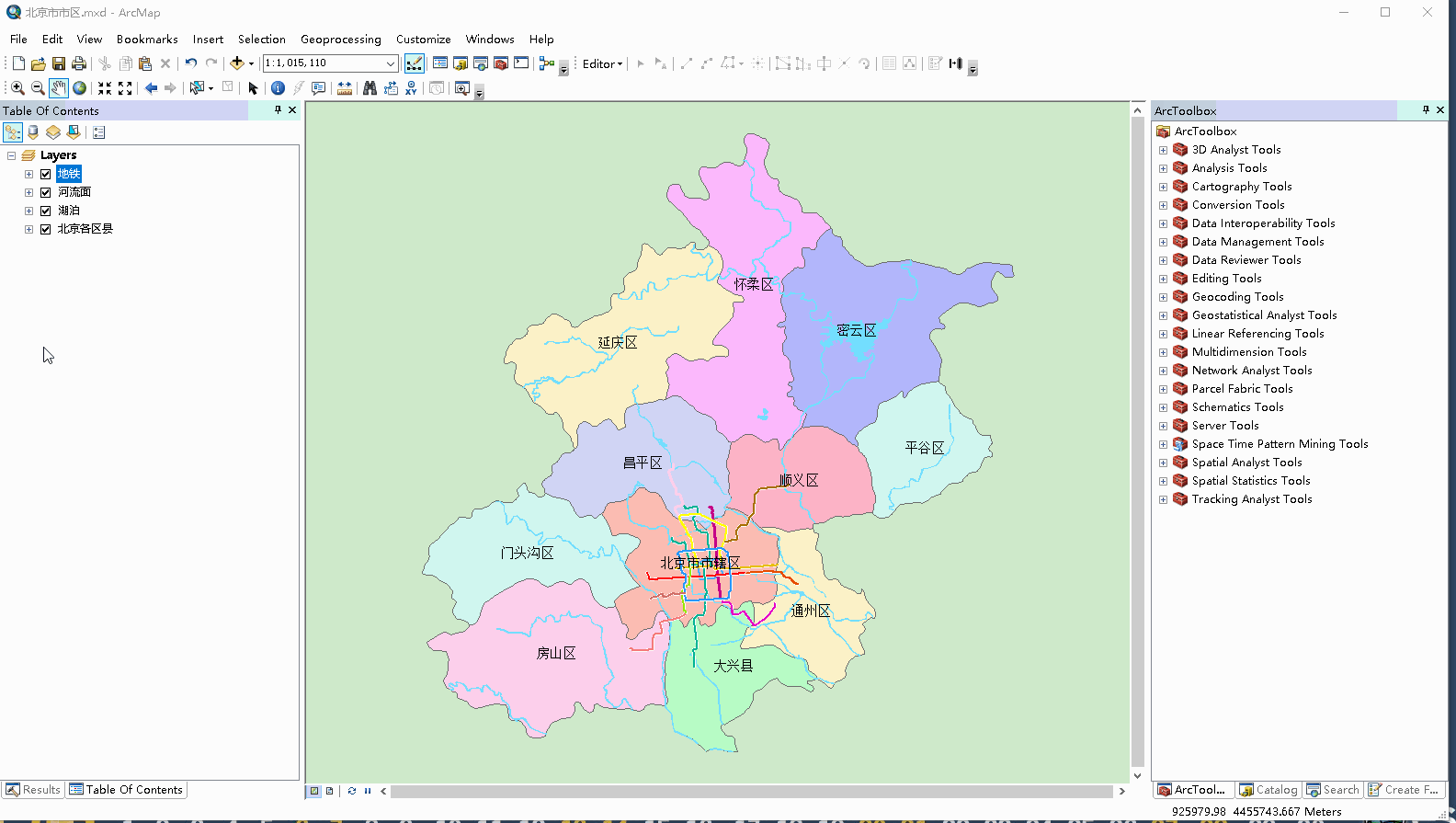Go back to previous extent
The height and width of the screenshot is (823, 1456).
[x=152, y=88]
